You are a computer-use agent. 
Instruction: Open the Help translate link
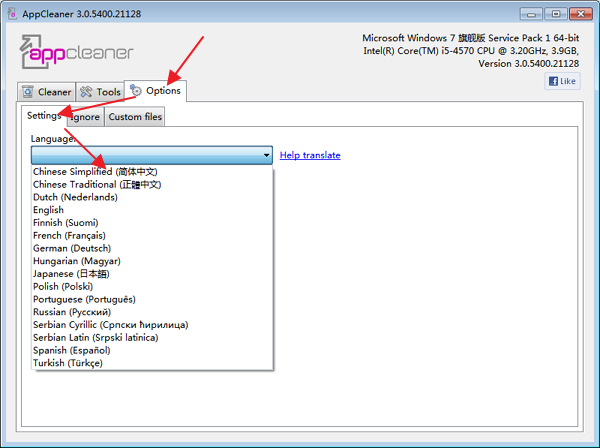[310, 155]
